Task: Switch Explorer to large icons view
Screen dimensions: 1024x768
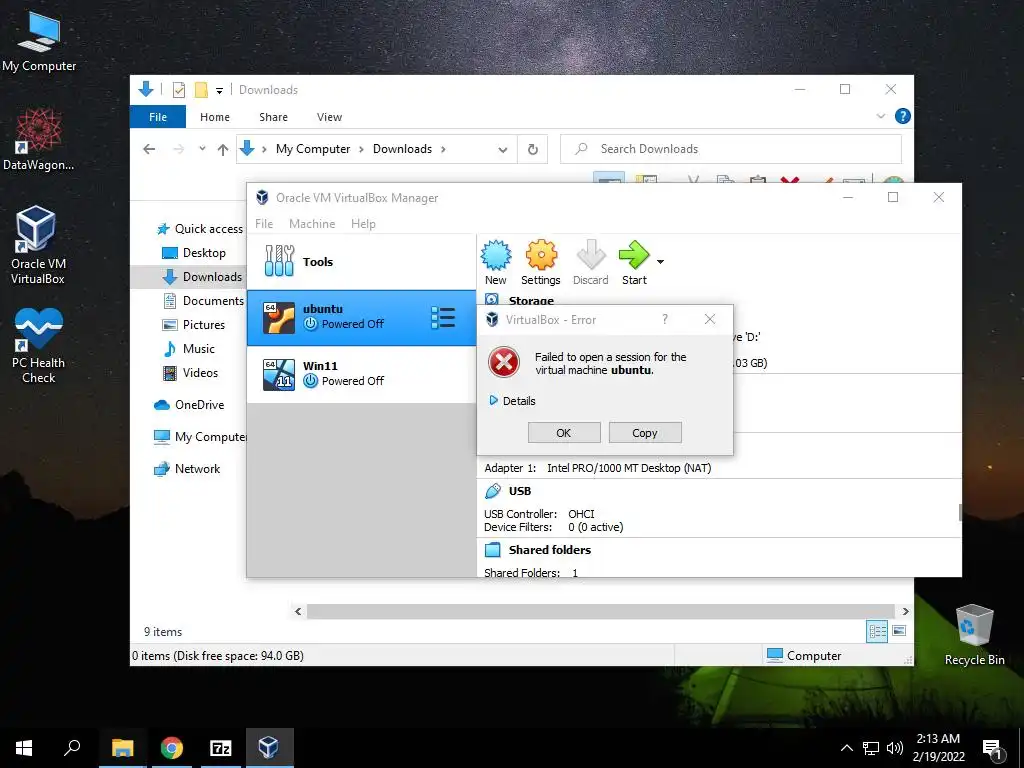Action: click(x=899, y=631)
